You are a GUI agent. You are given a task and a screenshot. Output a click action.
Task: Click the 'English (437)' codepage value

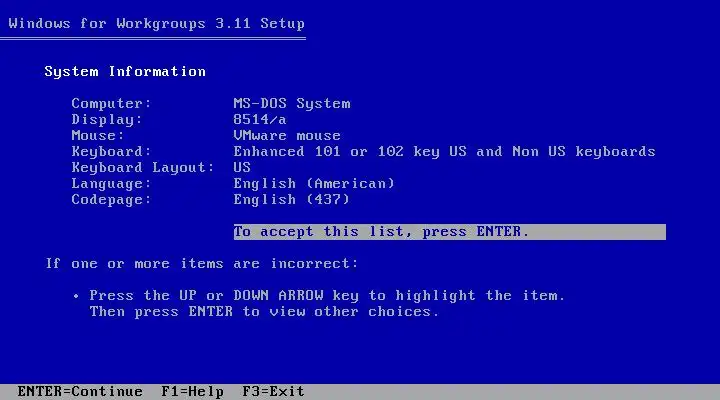pos(292,200)
